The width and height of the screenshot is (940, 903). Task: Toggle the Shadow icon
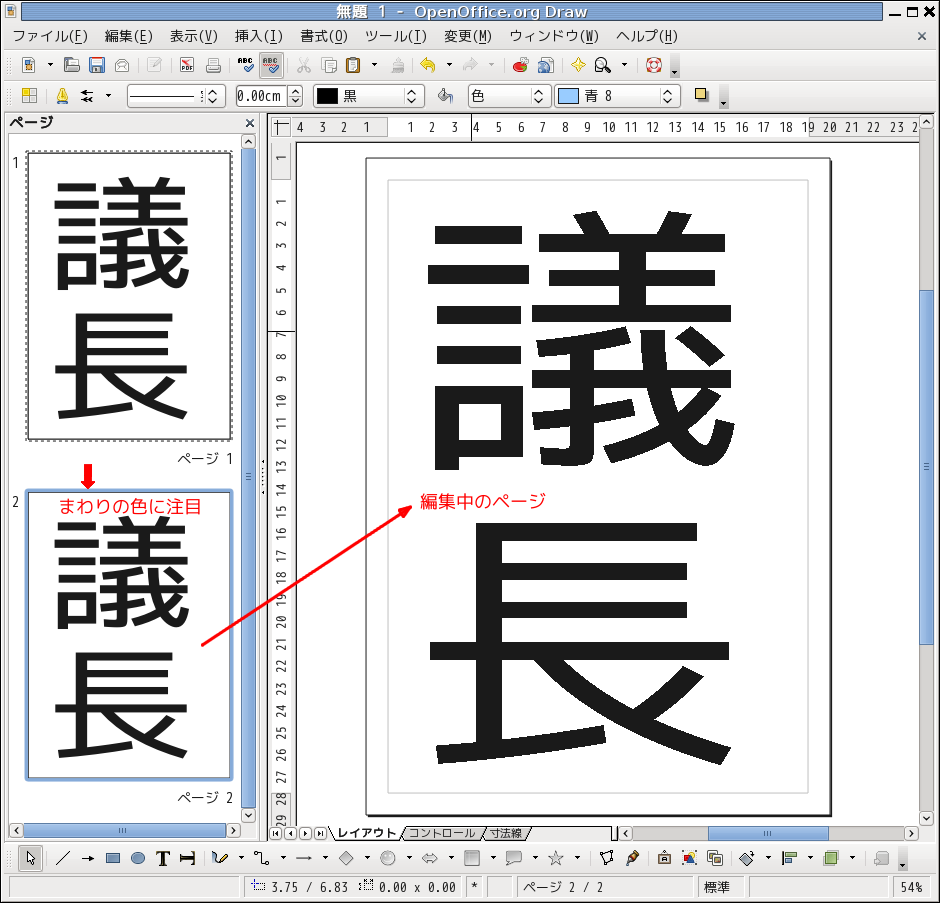tap(701, 95)
